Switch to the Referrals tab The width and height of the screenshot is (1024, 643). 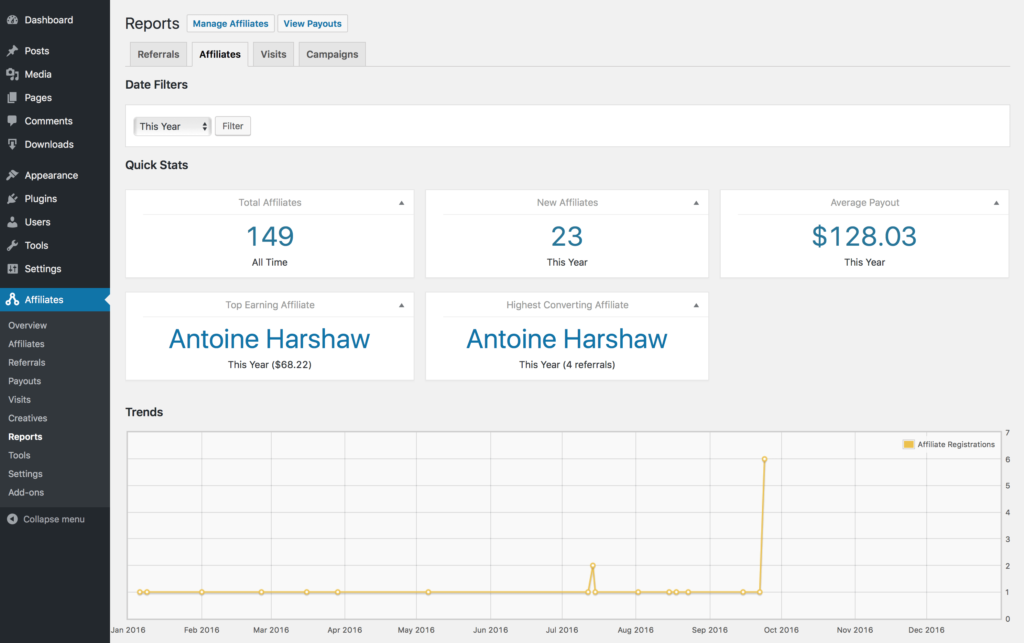coord(158,54)
